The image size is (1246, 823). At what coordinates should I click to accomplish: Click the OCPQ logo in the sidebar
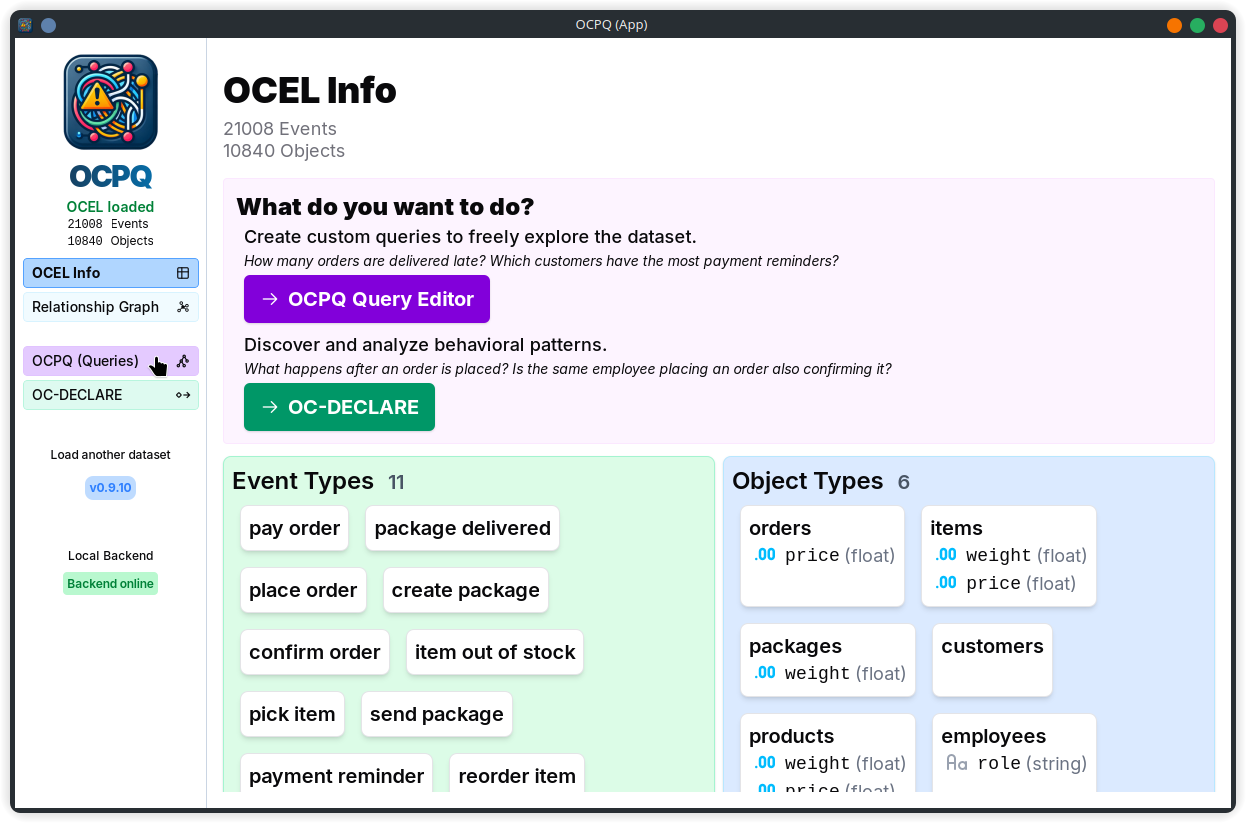click(x=110, y=101)
